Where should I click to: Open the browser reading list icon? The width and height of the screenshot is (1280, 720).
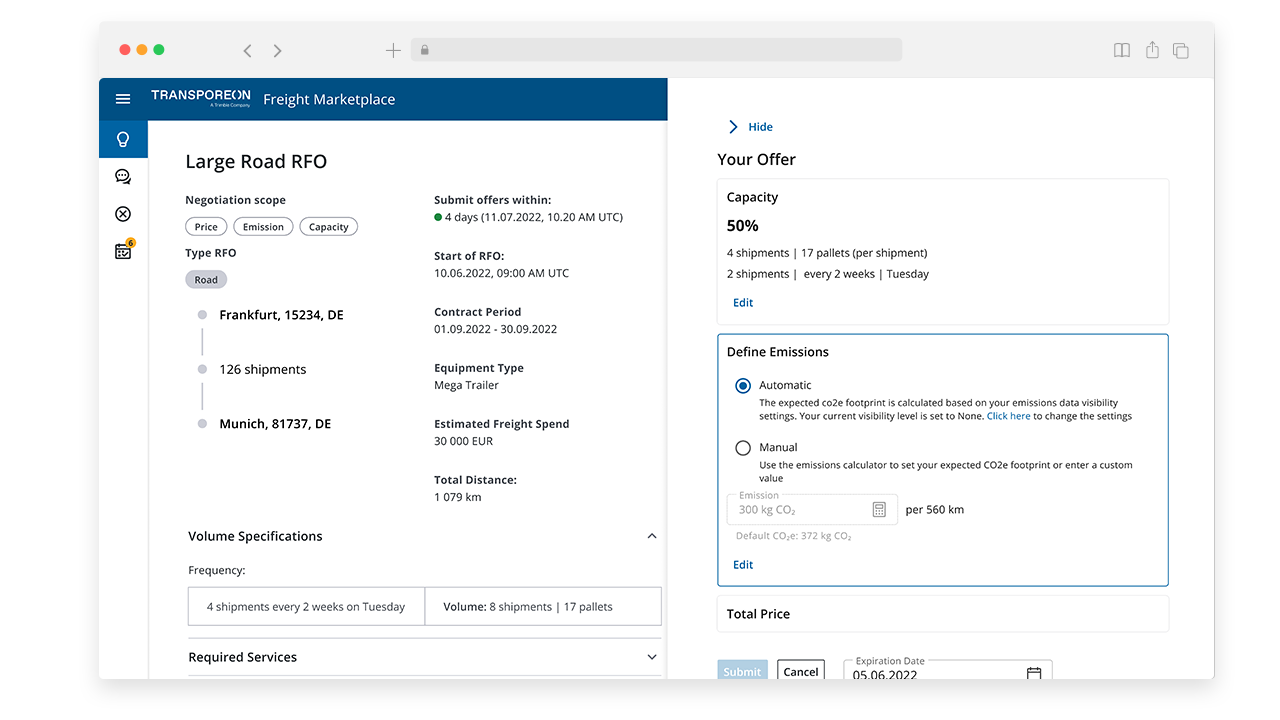(x=1122, y=50)
